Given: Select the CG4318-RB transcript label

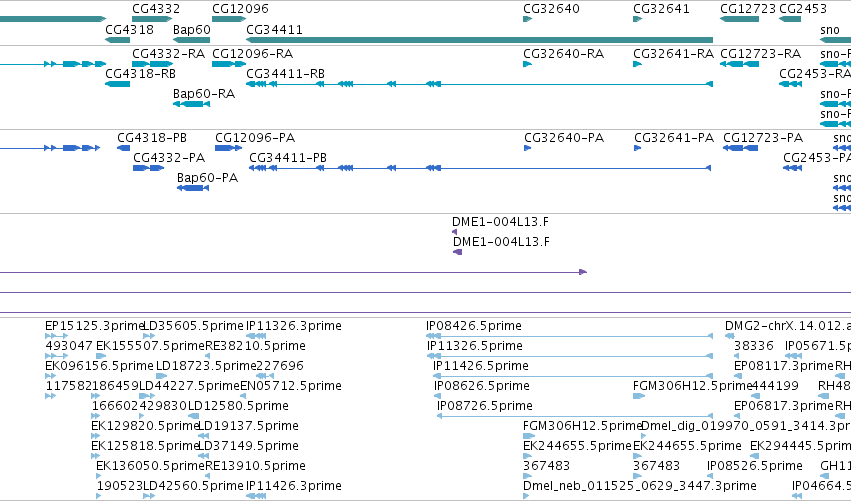Looking at the screenshot, I should (140, 74).
